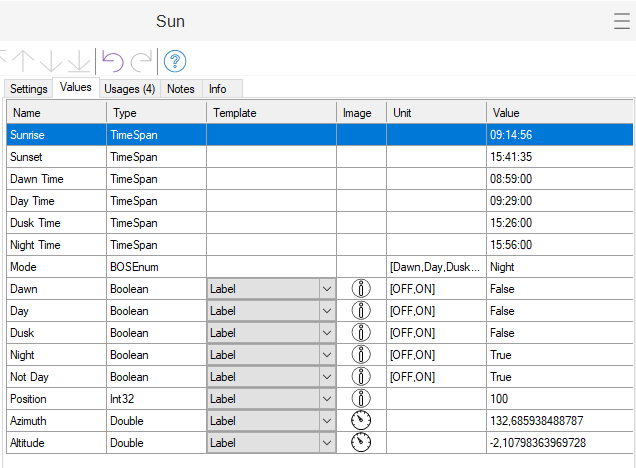The height and width of the screenshot is (468, 636).
Task: Open the Usages (4) tab
Action: point(130,89)
